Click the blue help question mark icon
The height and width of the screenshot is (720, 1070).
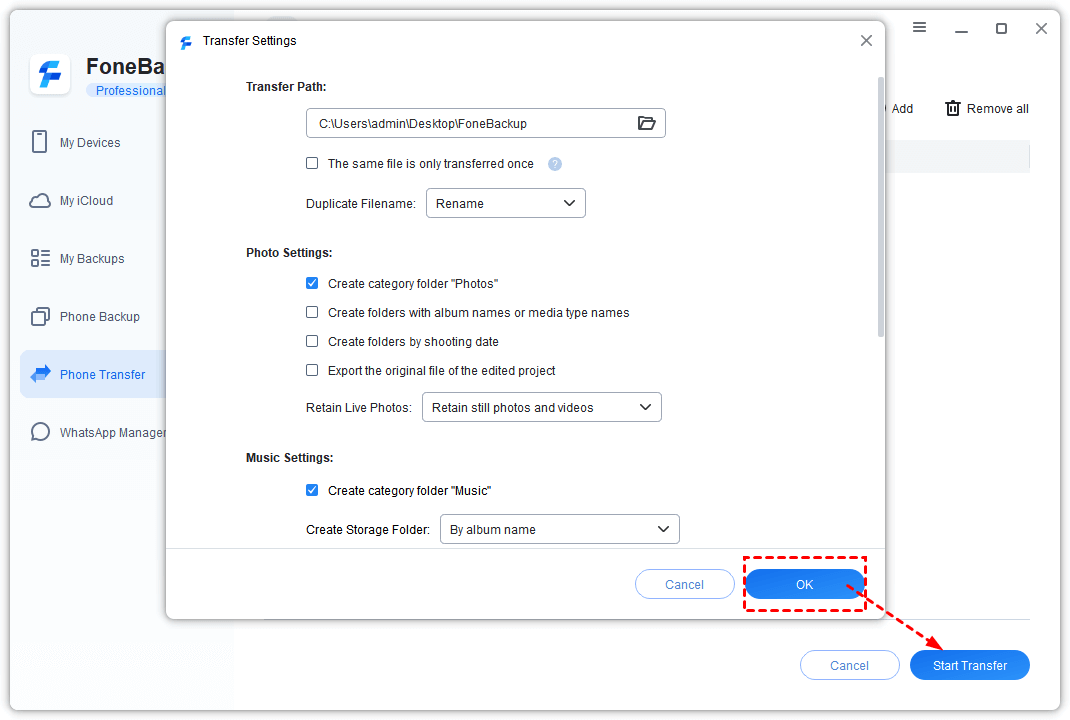click(555, 164)
